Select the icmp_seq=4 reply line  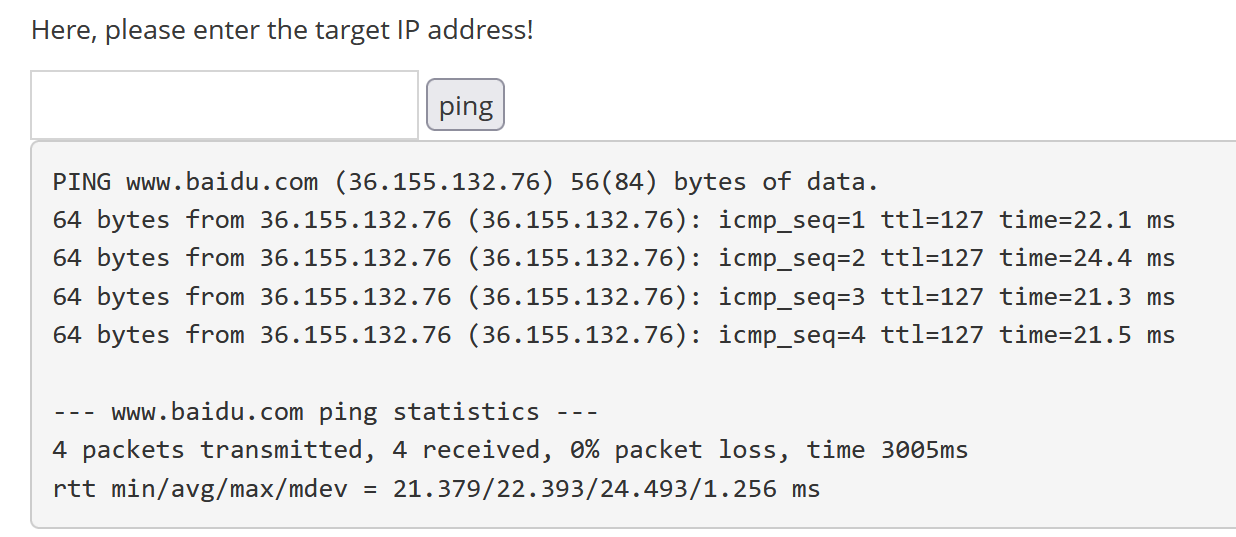tap(613, 335)
